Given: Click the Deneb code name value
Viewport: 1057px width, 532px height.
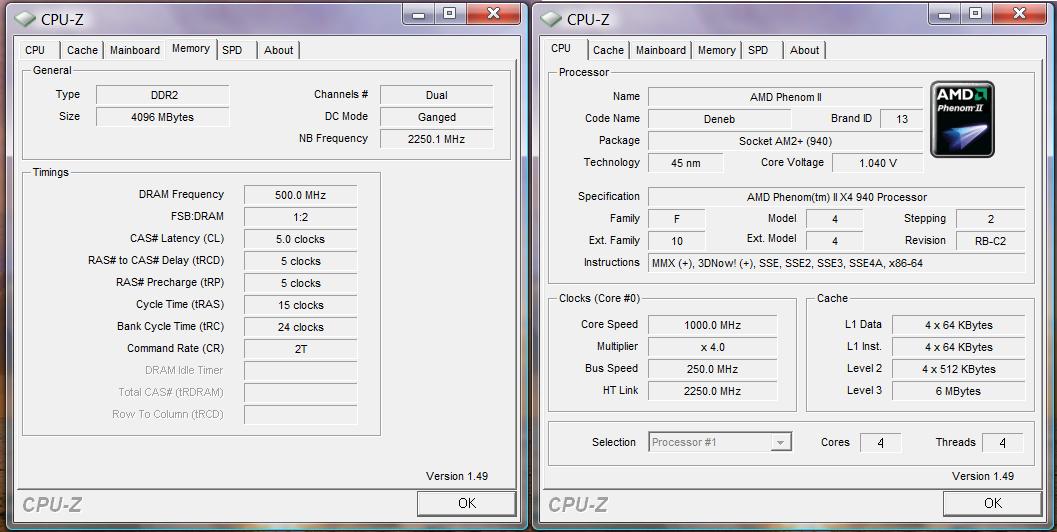Looking at the screenshot, I should [719, 119].
